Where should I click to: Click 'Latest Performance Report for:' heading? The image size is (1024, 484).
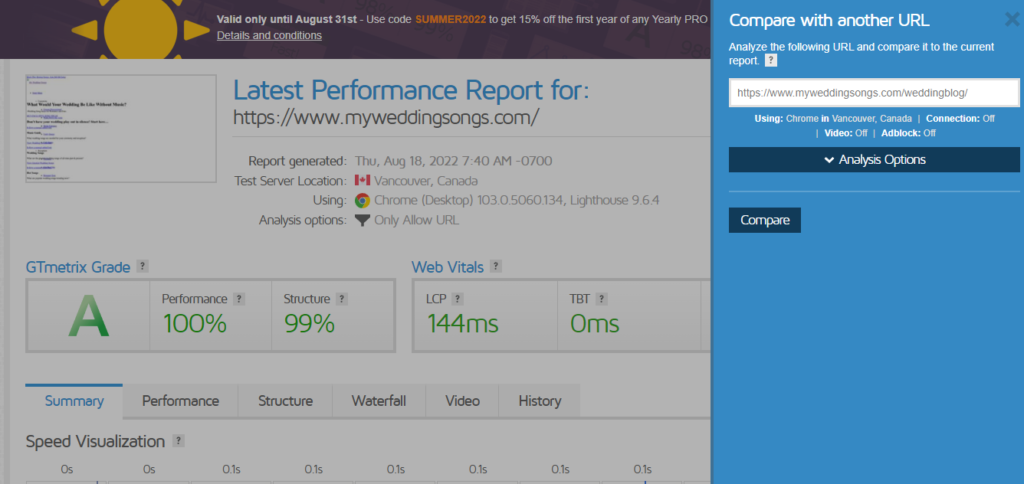coord(411,90)
